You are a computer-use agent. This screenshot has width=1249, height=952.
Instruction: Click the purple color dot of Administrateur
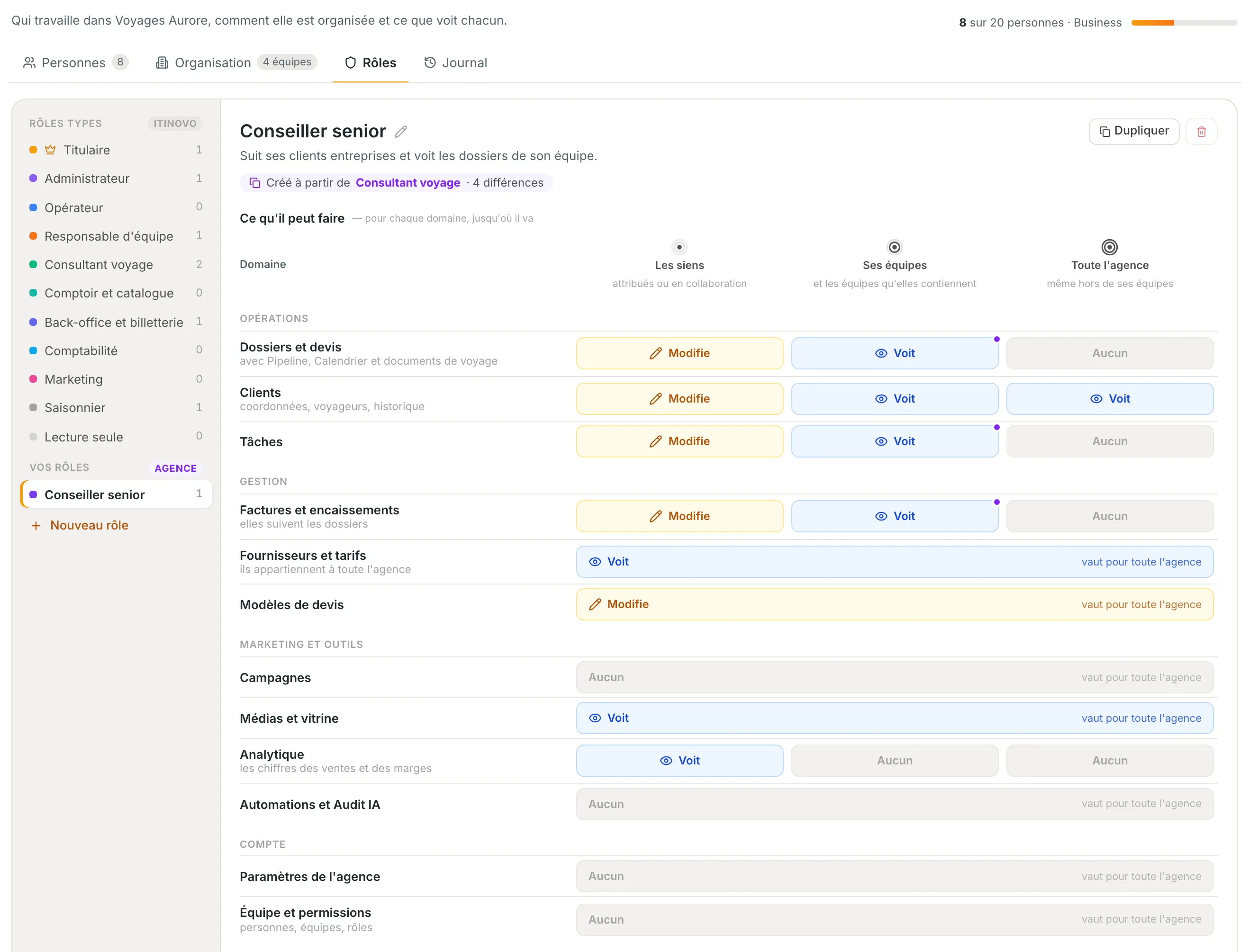pyautogui.click(x=33, y=178)
